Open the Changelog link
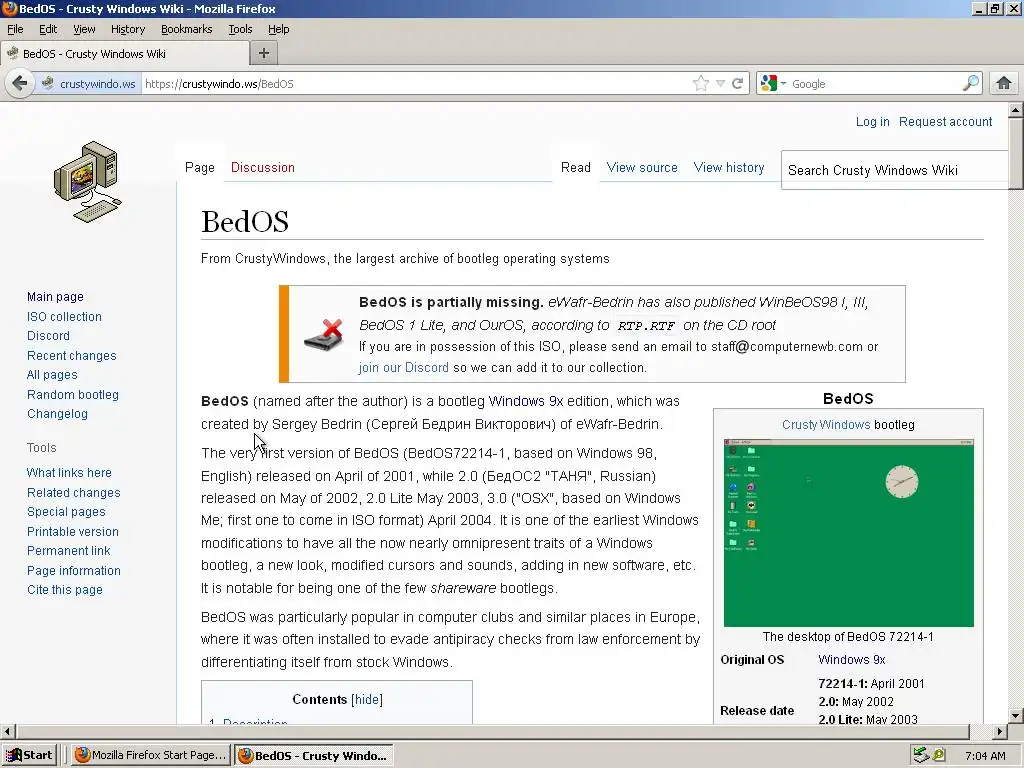1024x768 pixels. 57,413
